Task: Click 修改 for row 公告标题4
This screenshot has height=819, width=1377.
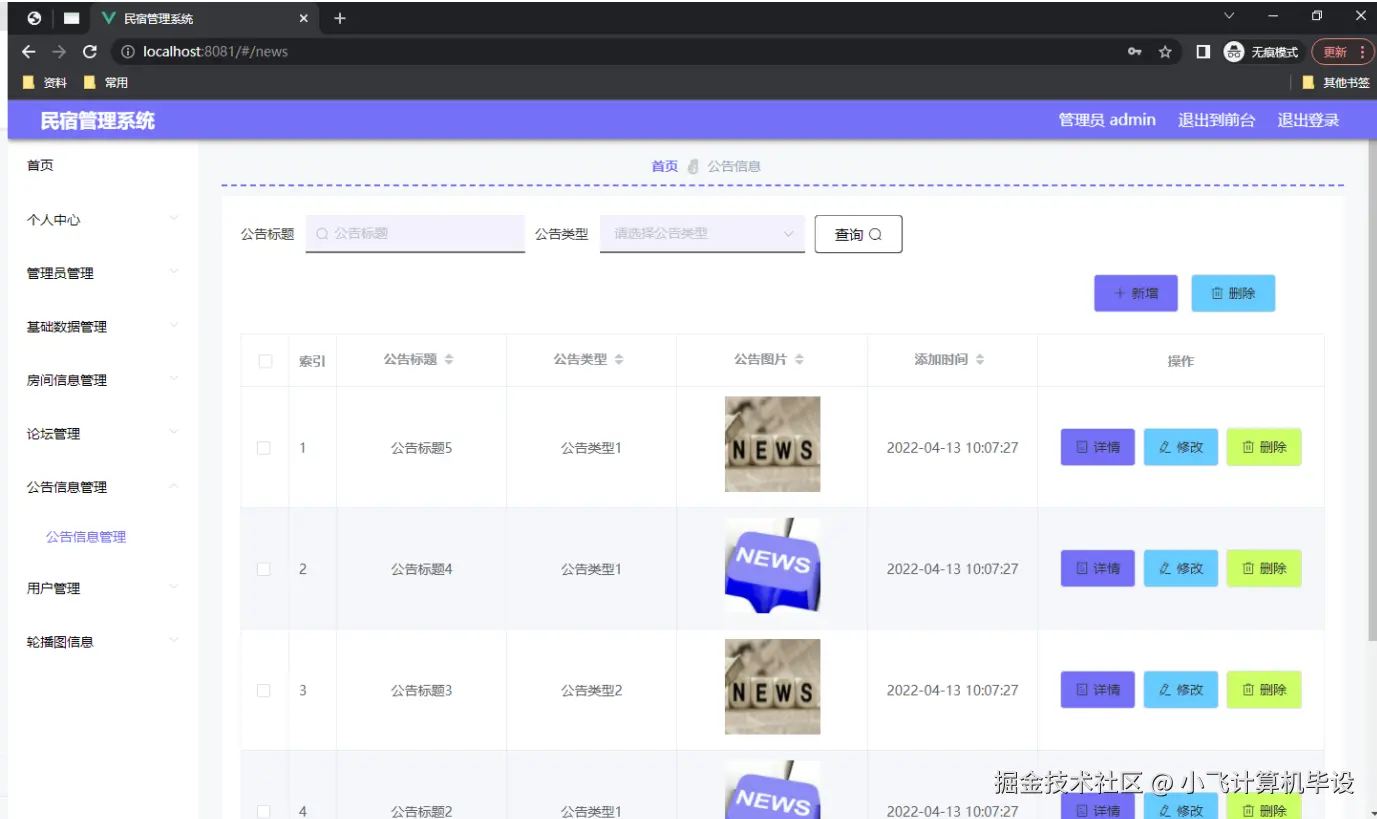Action: click(x=1181, y=568)
